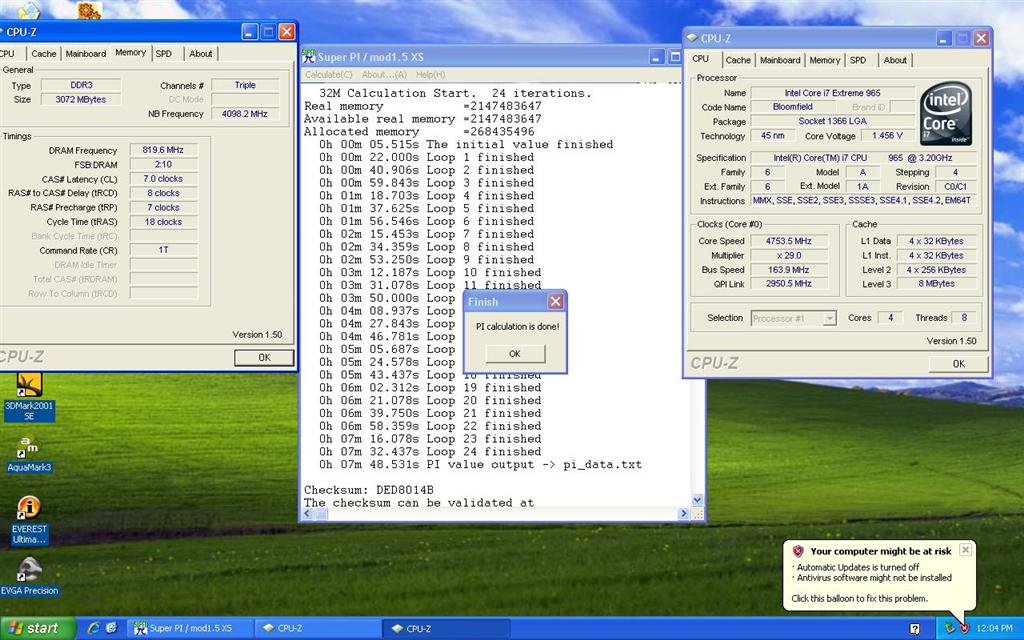
Task: Click the Windows start button
Action: click(x=37, y=628)
